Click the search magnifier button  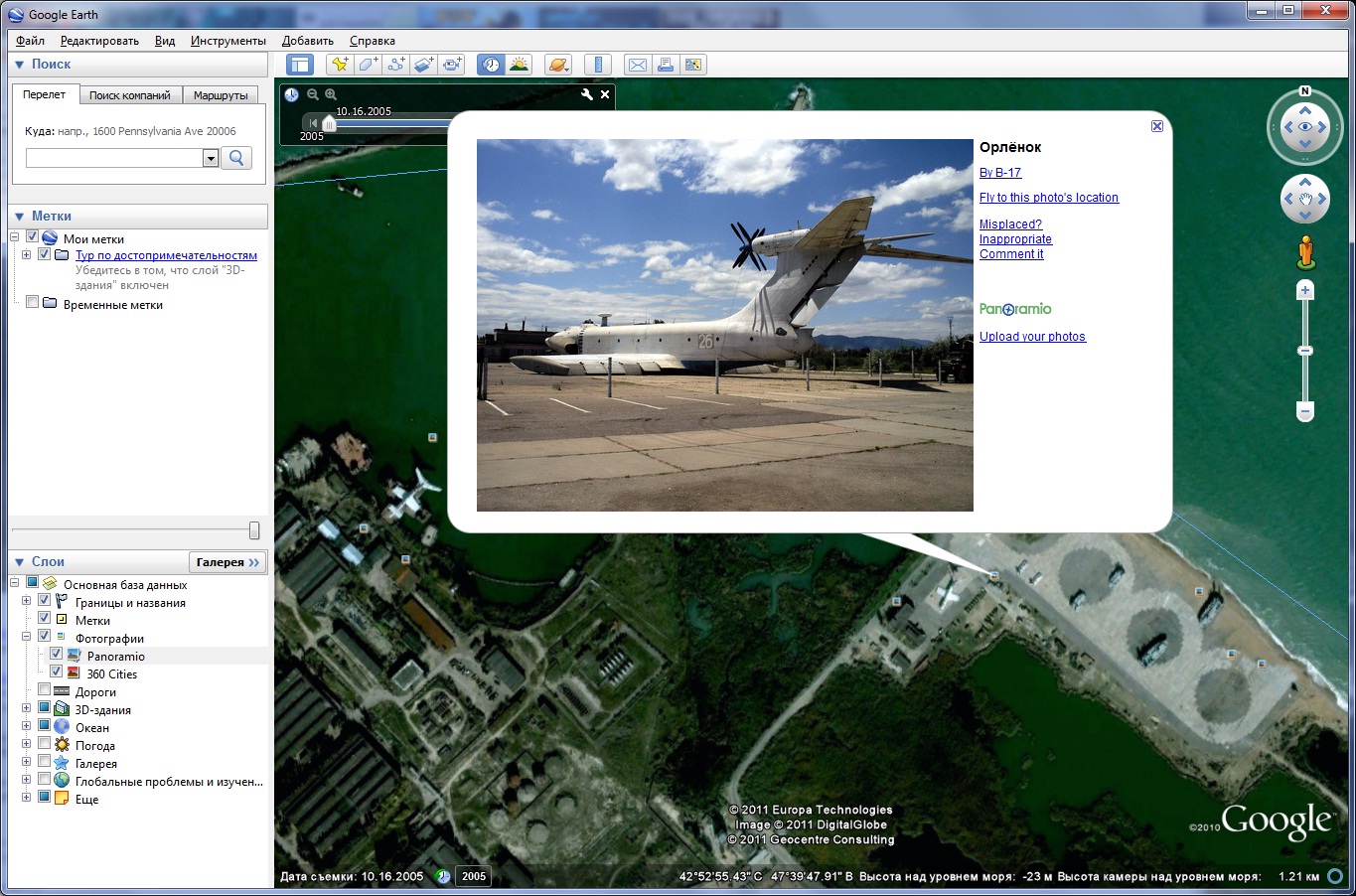pos(236,158)
